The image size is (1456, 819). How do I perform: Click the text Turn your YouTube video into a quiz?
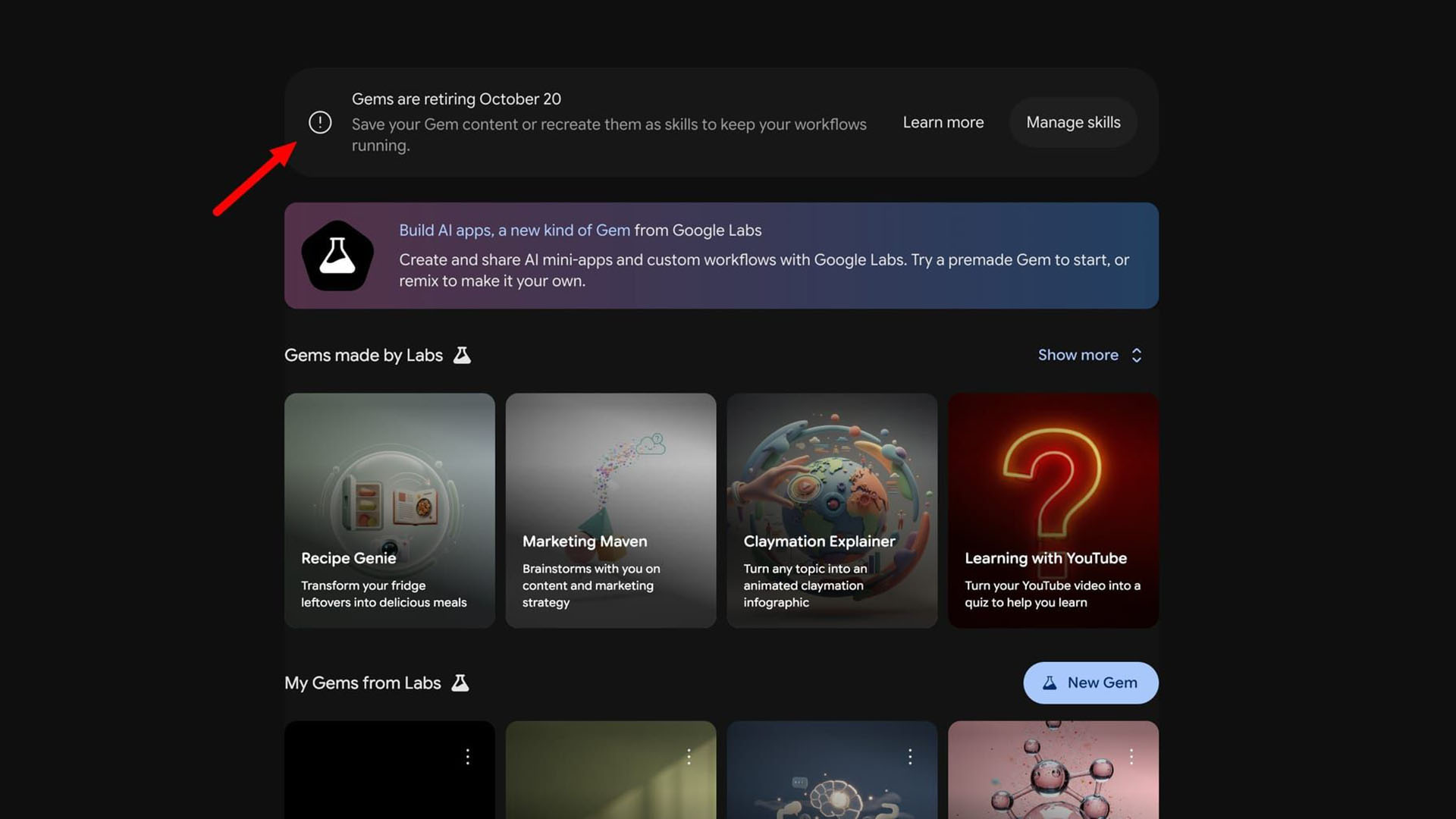[x=1053, y=594]
